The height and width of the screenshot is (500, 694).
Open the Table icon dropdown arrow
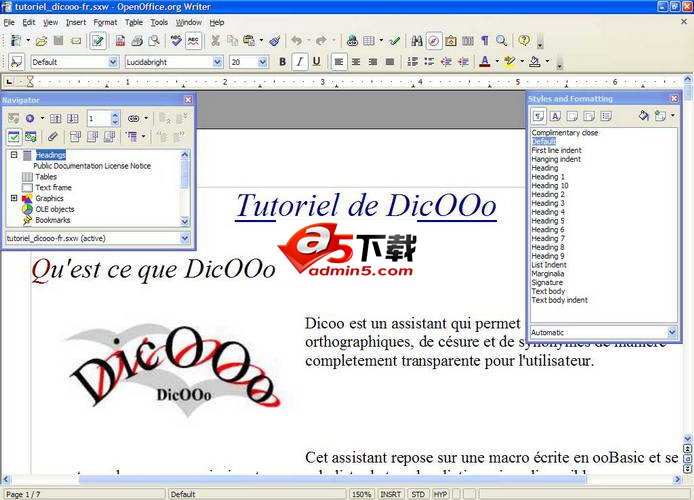(381, 41)
